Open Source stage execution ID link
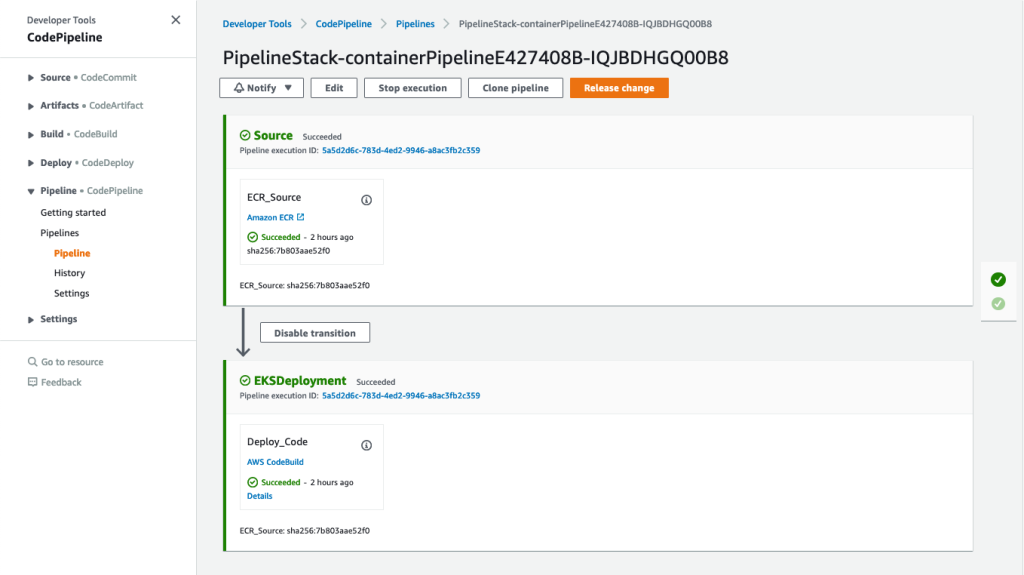1024x575 pixels. [x=401, y=150]
